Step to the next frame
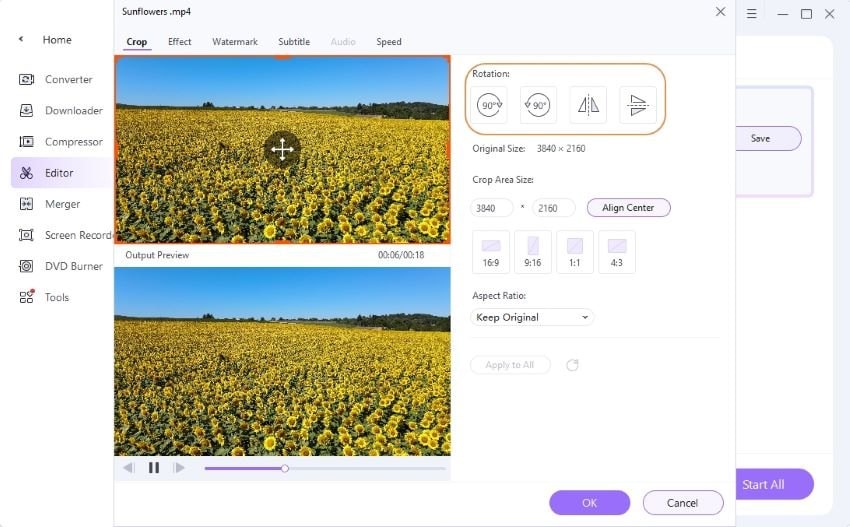The height and width of the screenshot is (527, 850). pyautogui.click(x=179, y=467)
